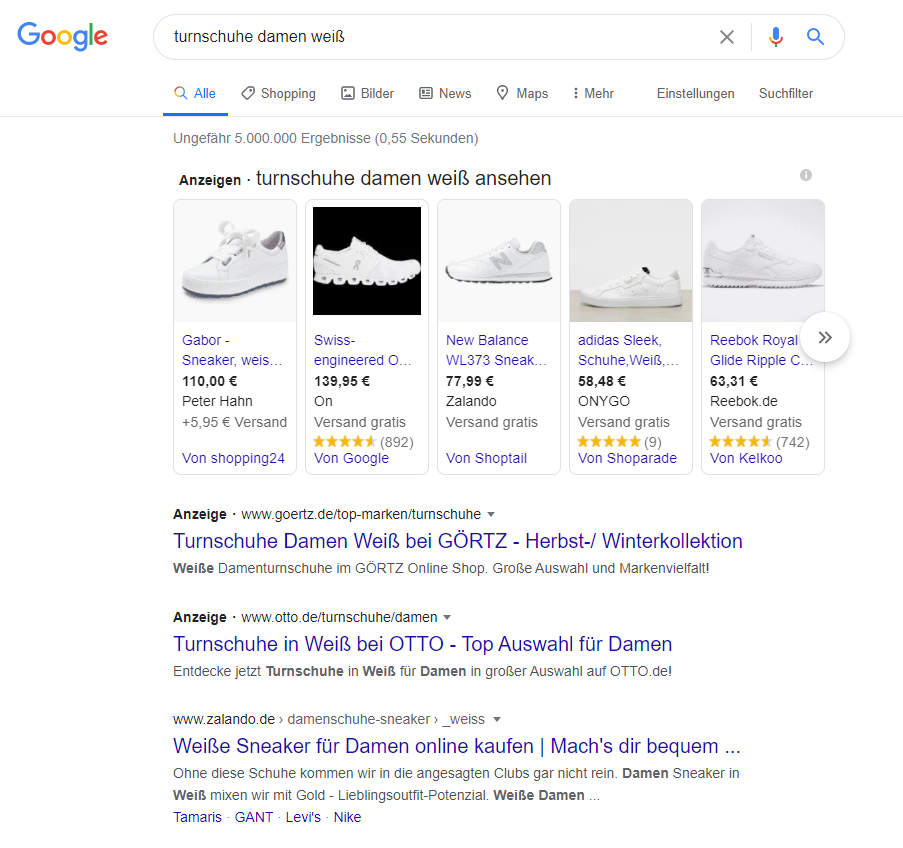The height and width of the screenshot is (848, 903).
Task: Click the 63,31 € Reebok.de price
Action: [x=734, y=381]
